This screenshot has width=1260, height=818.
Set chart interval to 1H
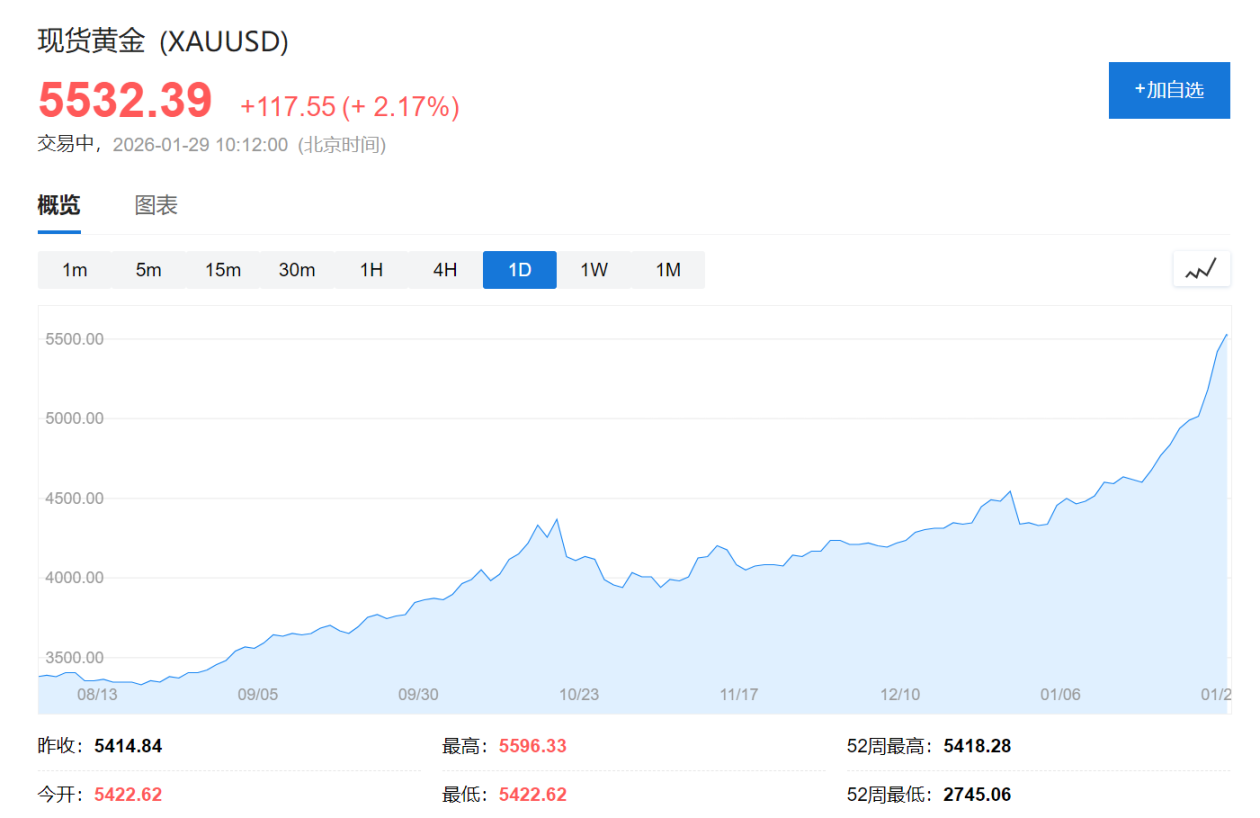(371, 270)
